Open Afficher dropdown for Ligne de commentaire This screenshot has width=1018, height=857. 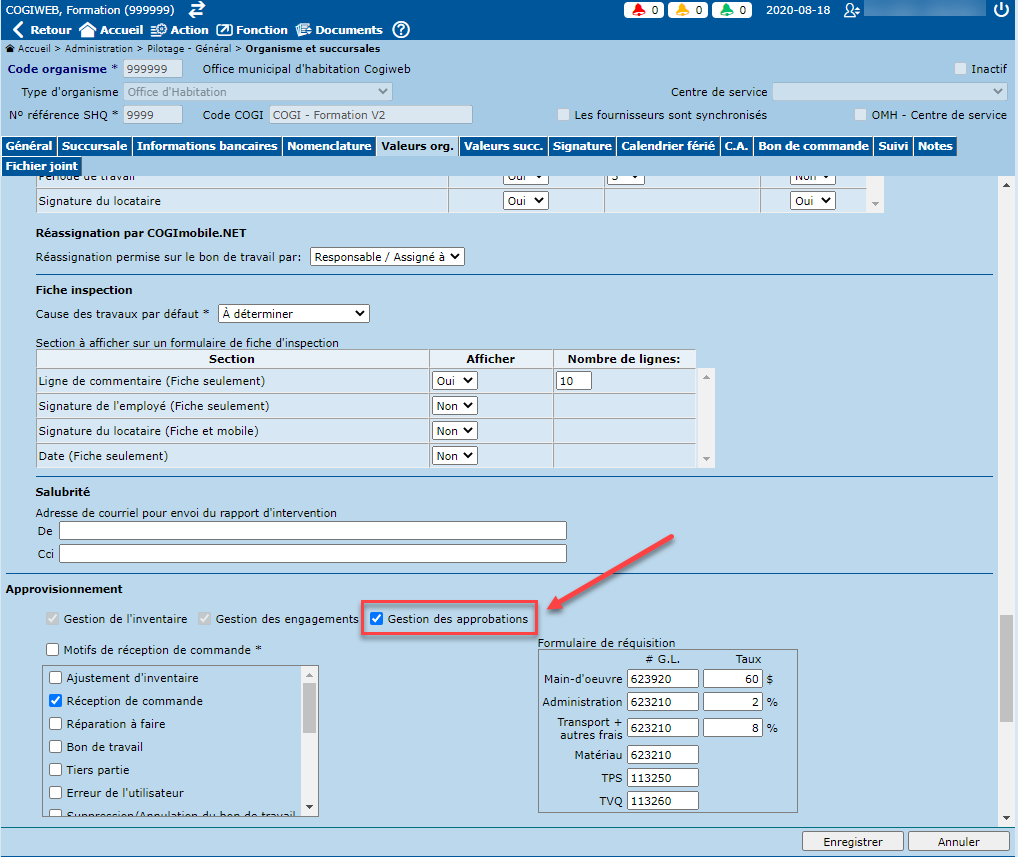pyautogui.click(x=455, y=381)
